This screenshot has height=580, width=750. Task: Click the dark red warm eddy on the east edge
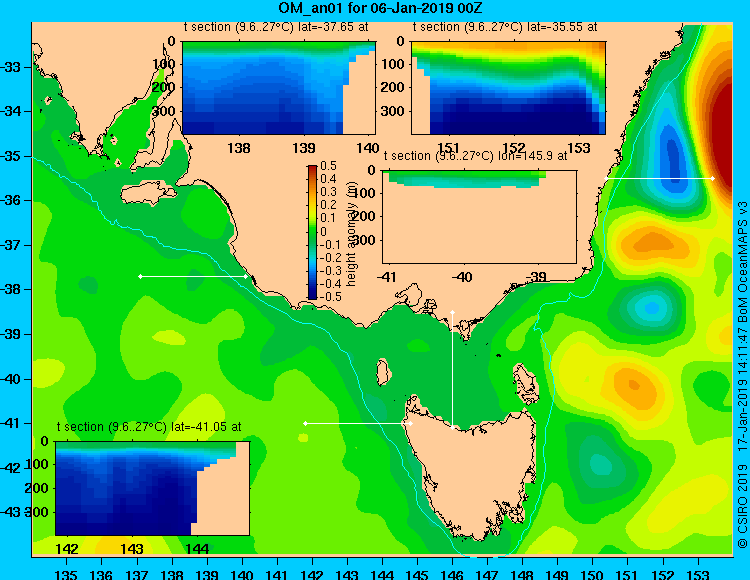point(723,139)
